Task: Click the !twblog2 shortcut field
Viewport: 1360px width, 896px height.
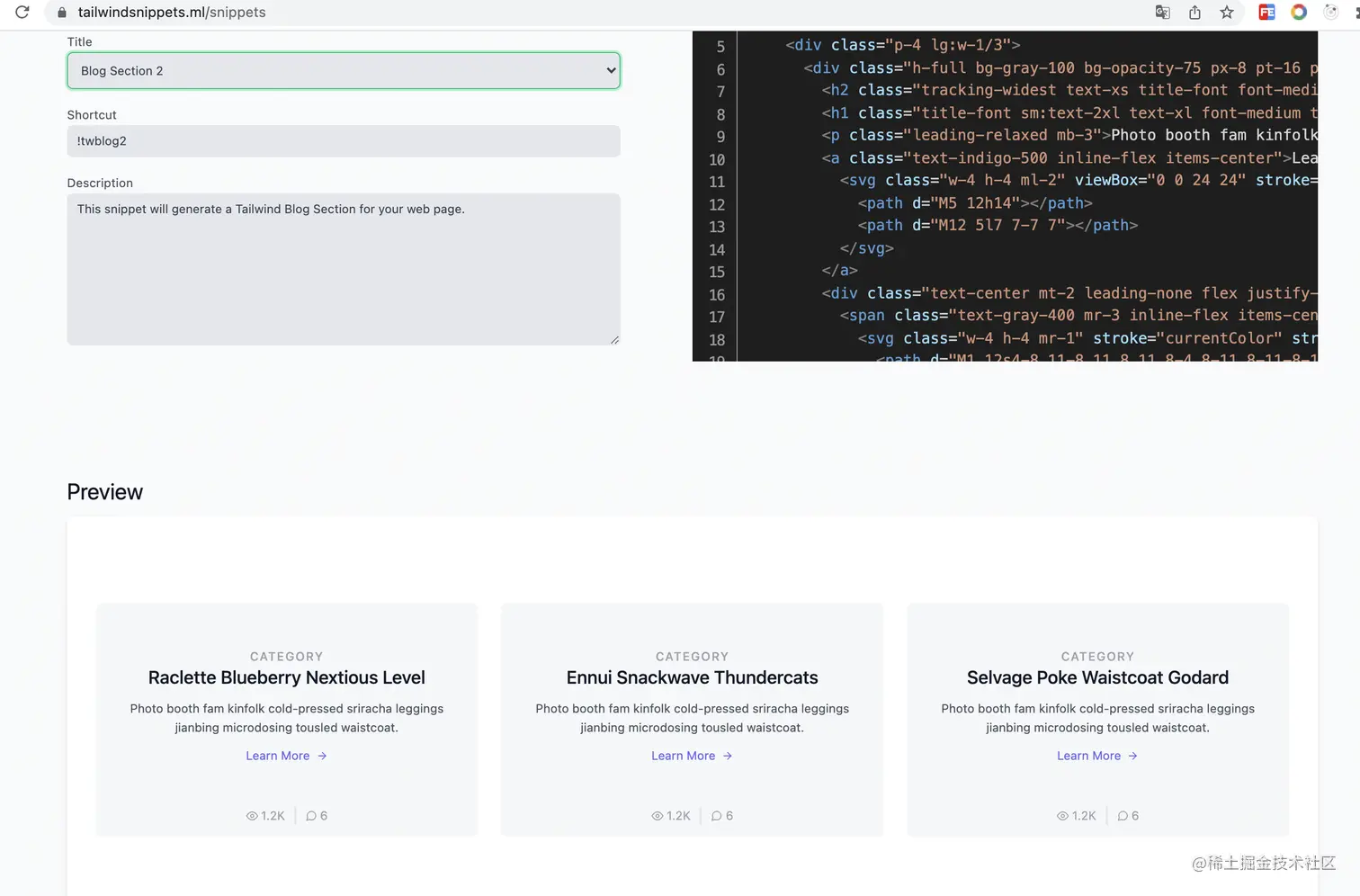Action: pos(344,141)
